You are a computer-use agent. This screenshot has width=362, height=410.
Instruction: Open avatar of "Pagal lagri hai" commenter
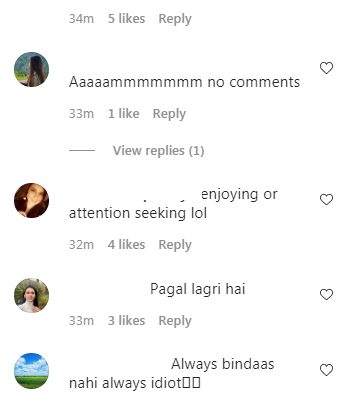click(31, 295)
